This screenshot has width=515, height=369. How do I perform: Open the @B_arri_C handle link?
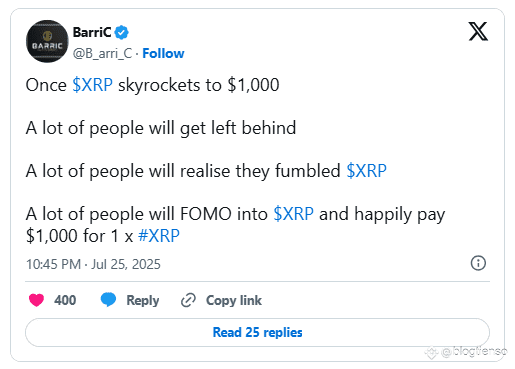click(x=102, y=53)
